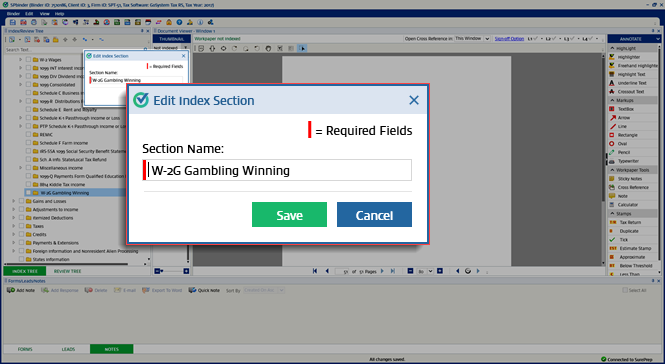
Task: Click the Cancel button in the zoomed dialog
Action: tap(374, 215)
